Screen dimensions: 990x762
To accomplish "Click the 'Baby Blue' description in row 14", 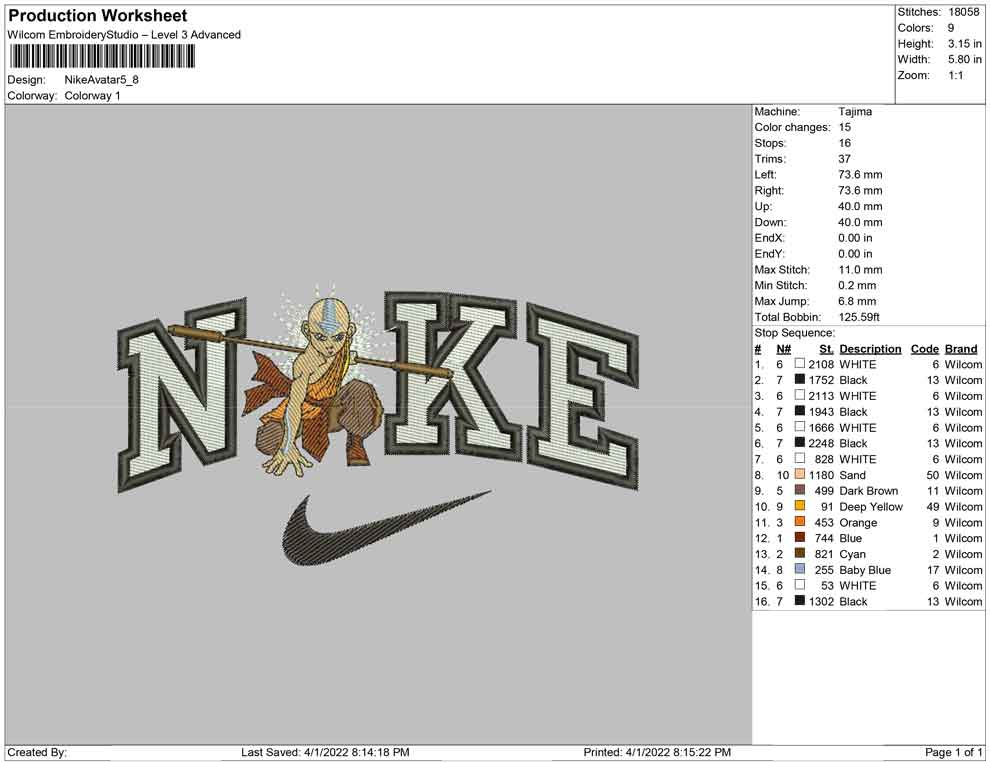I will [x=865, y=569].
